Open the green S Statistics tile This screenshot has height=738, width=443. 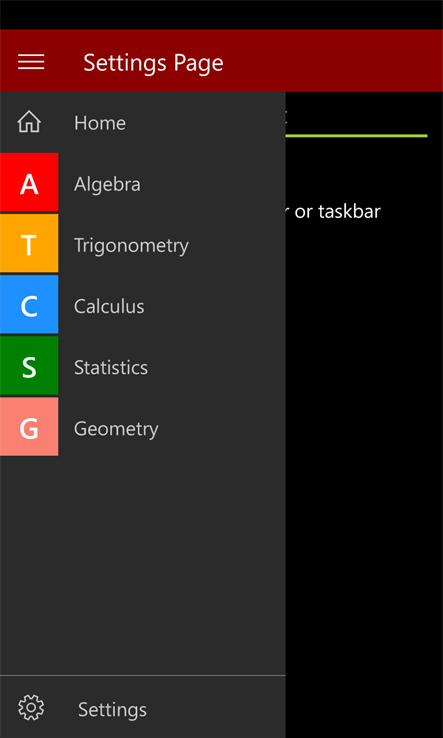[29, 366]
